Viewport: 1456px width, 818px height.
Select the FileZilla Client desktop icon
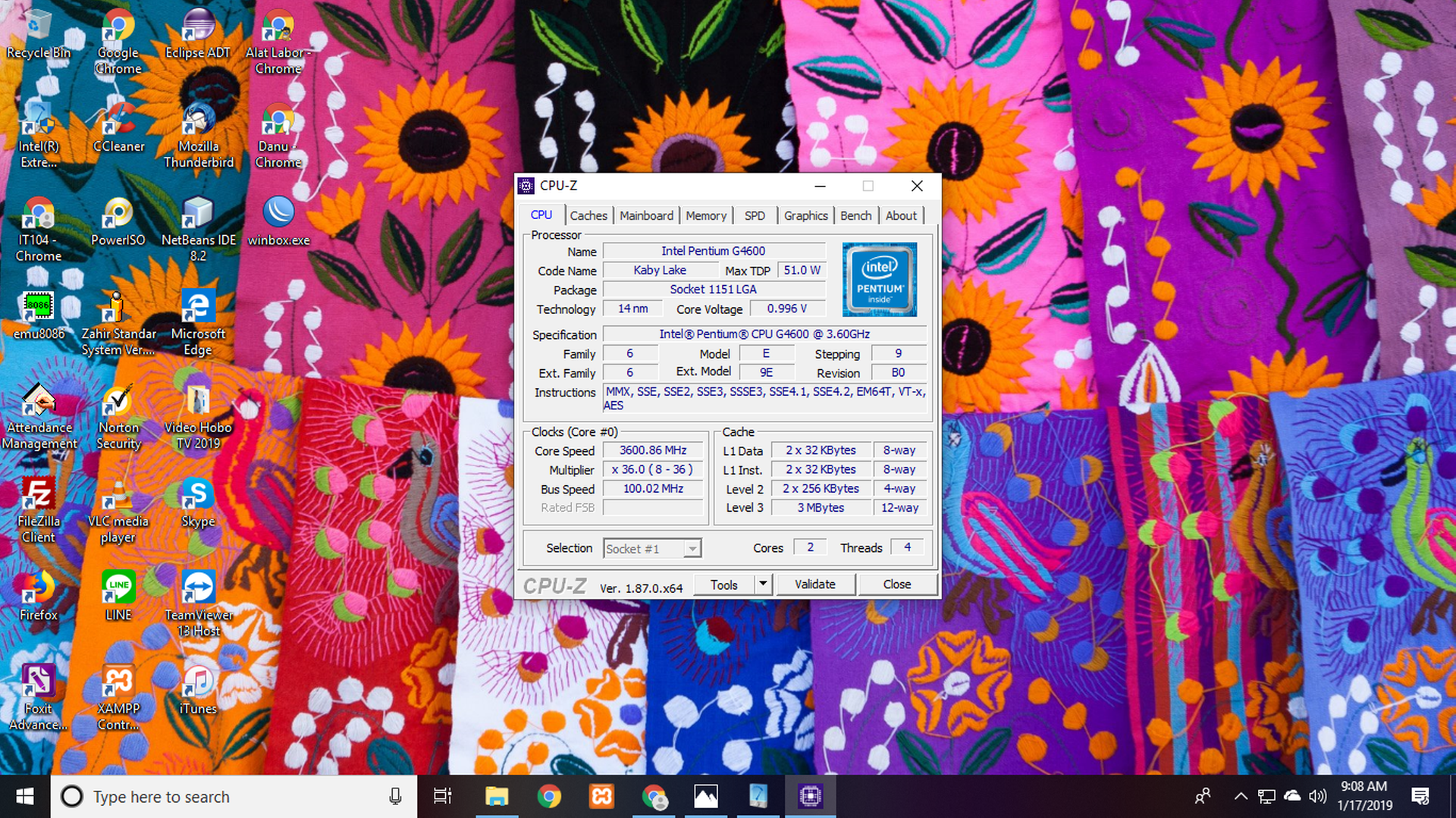point(38,511)
